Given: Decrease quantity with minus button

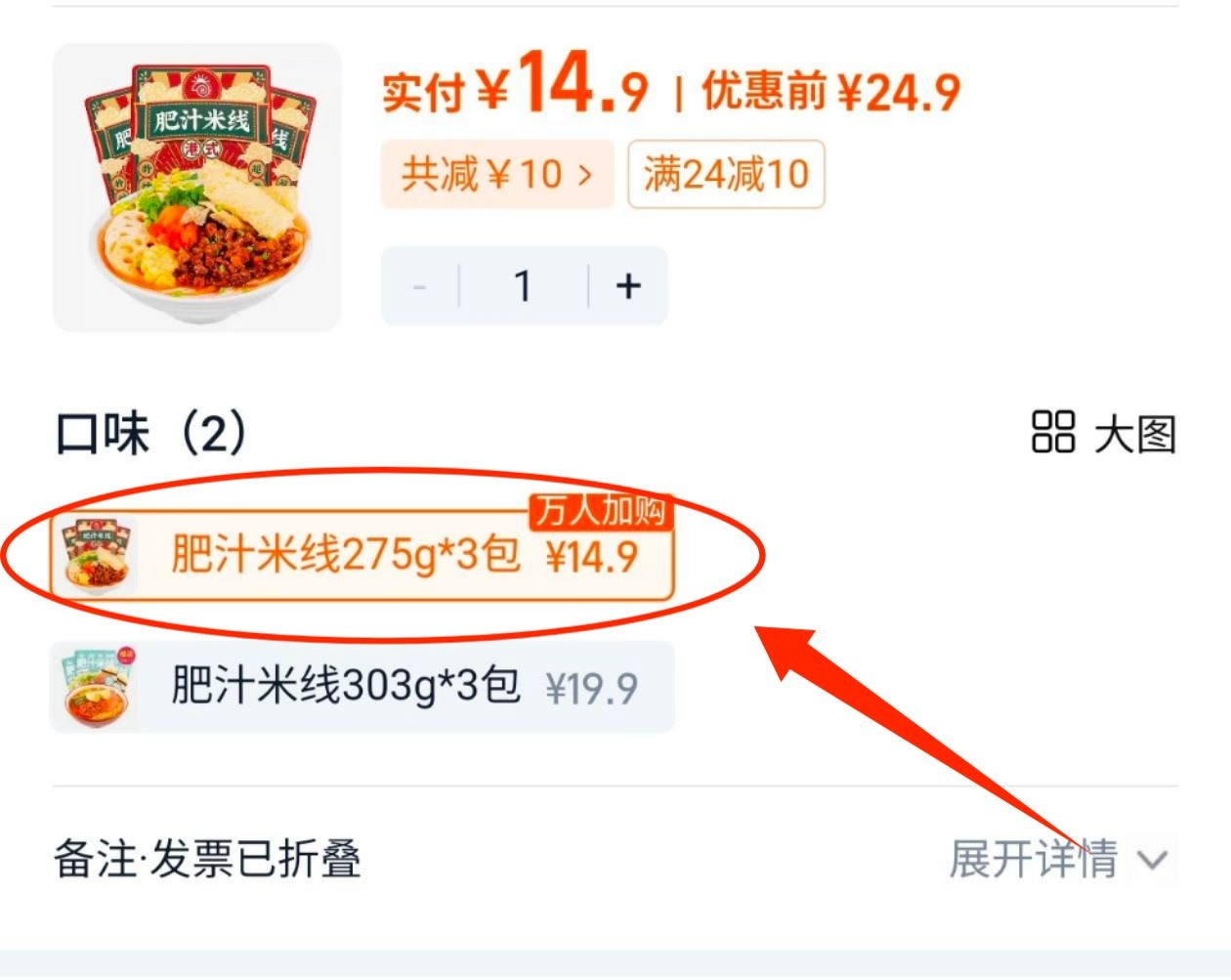Looking at the screenshot, I should [x=420, y=285].
